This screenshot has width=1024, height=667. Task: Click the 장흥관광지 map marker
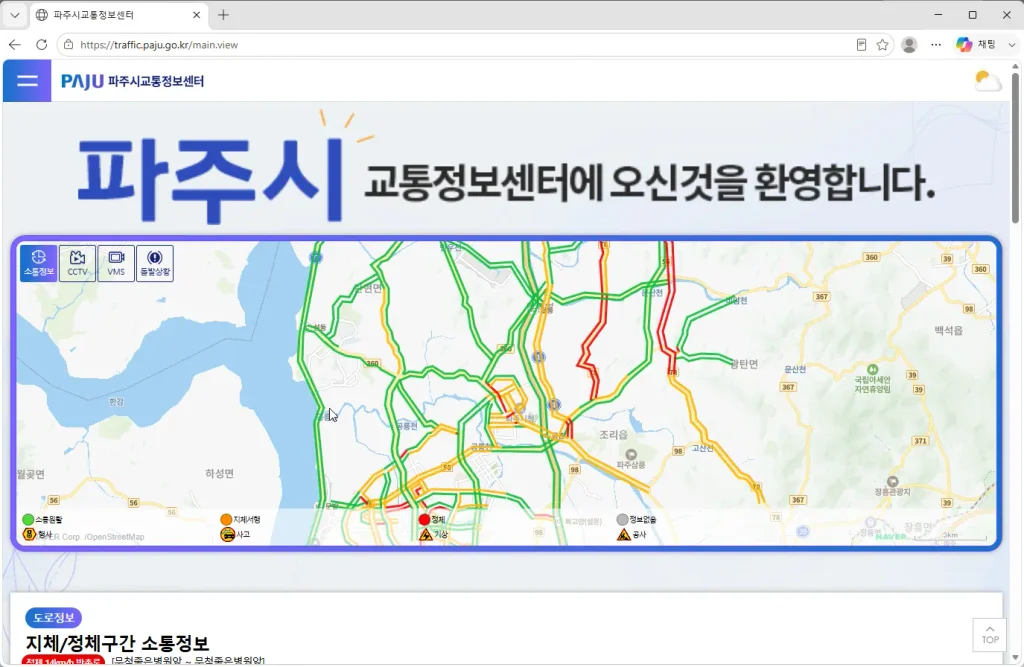[892, 482]
